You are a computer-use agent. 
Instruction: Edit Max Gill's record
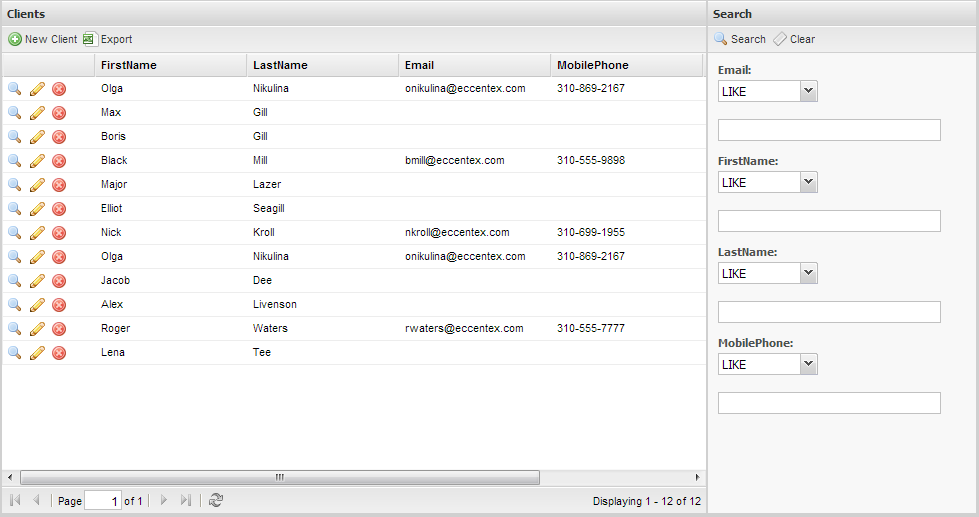(37, 113)
